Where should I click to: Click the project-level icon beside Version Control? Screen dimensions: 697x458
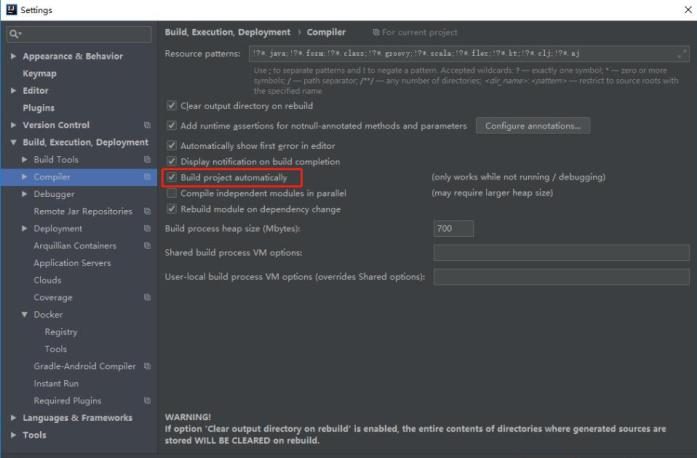point(147,125)
